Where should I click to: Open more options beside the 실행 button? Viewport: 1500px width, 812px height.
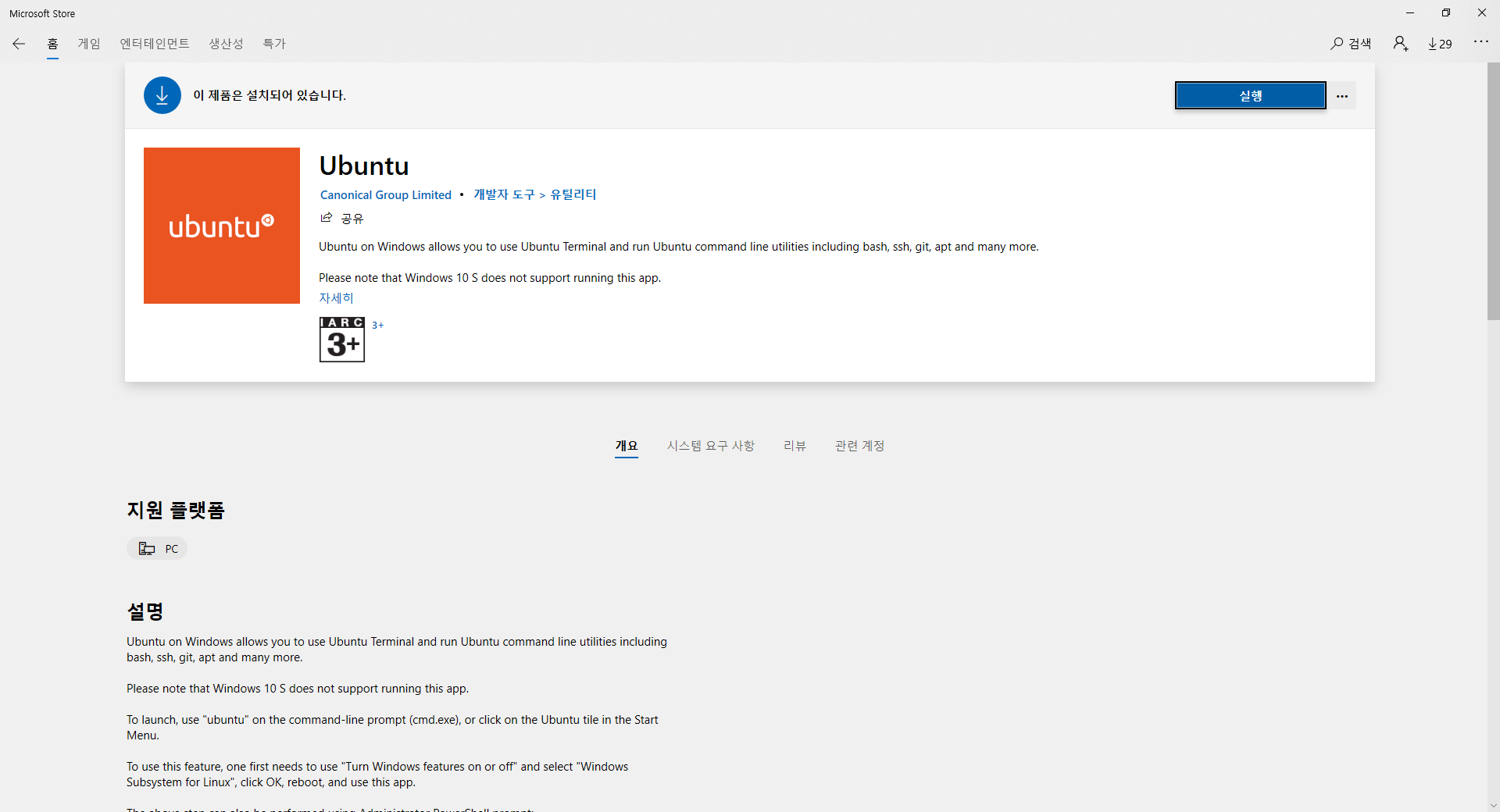[1342, 96]
